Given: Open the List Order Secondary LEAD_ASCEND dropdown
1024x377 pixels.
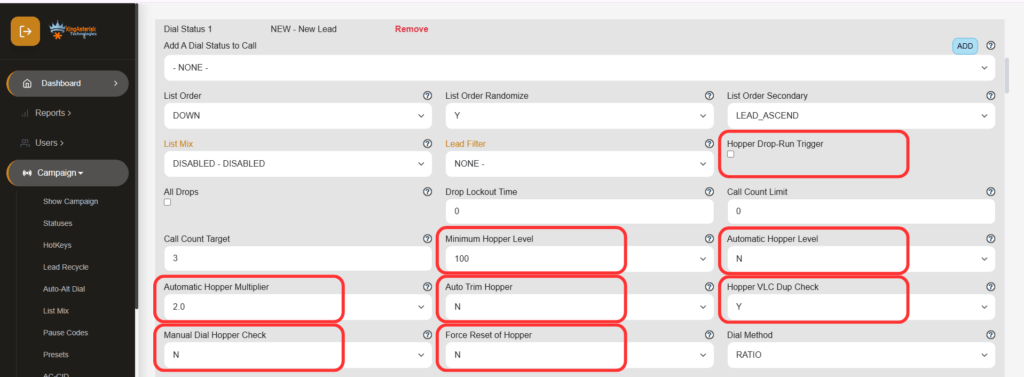Looking at the screenshot, I should 861,116.
